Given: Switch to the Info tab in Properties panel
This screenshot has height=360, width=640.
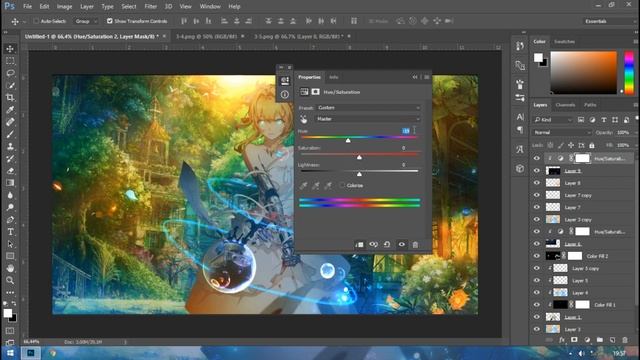Looking at the screenshot, I should coord(333,77).
